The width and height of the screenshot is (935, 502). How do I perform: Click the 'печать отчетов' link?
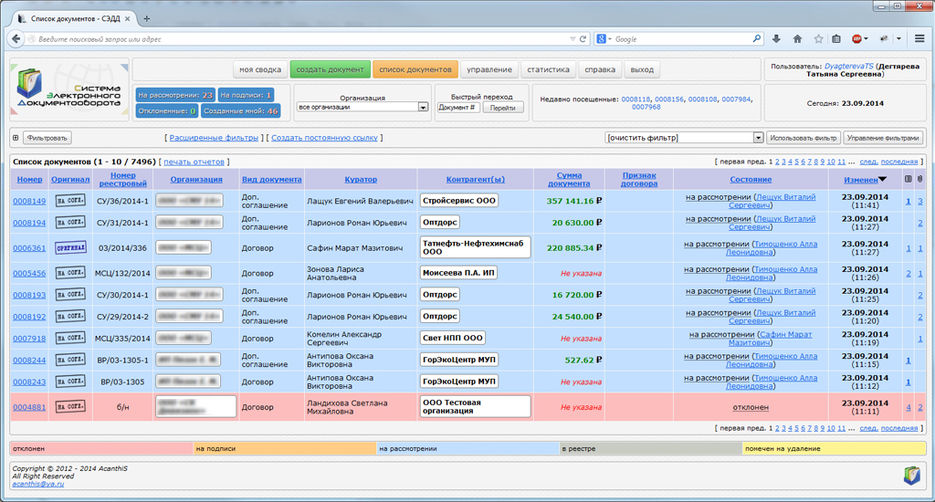(x=194, y=162)
